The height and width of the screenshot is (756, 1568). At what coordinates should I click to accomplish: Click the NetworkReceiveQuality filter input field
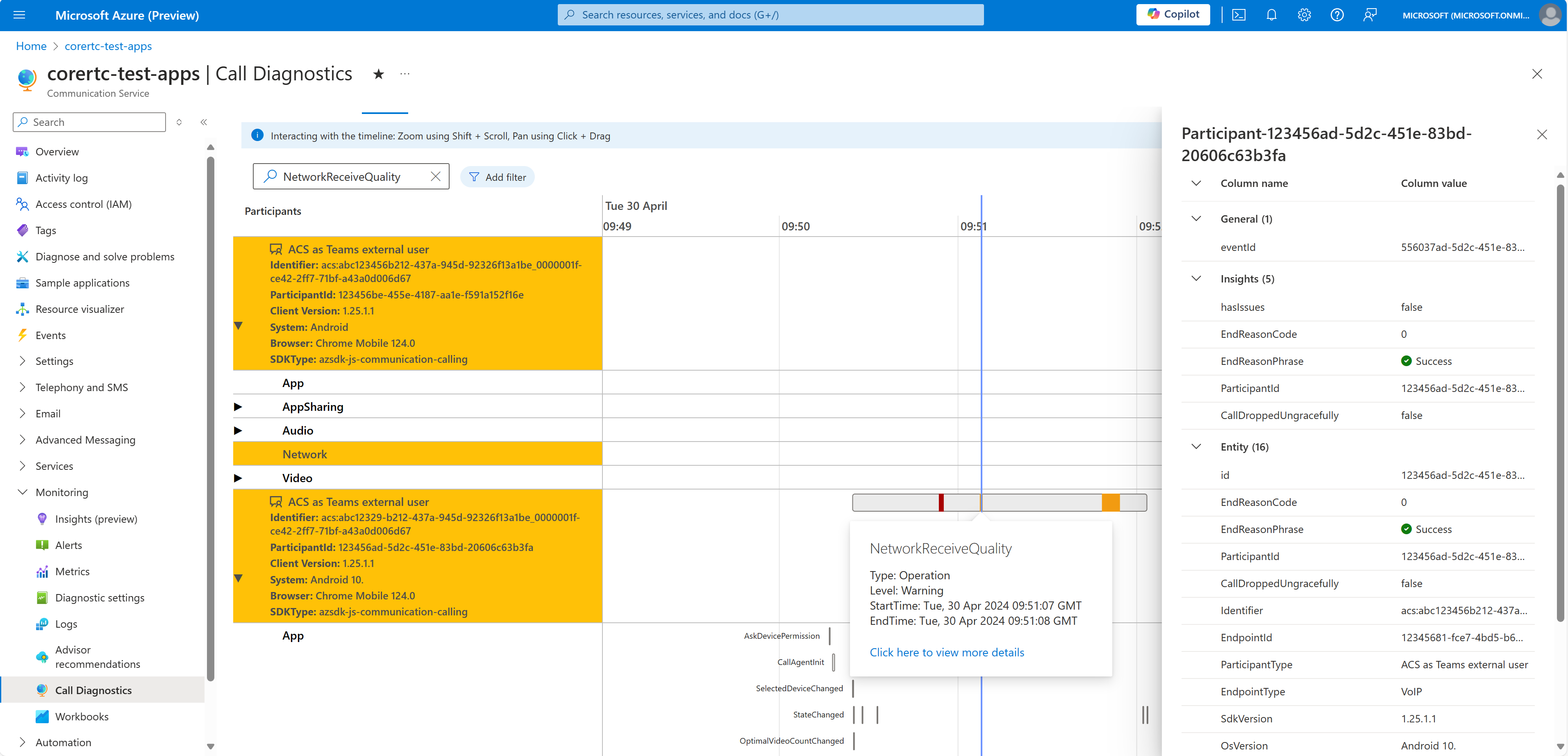[x=349, y=176]
